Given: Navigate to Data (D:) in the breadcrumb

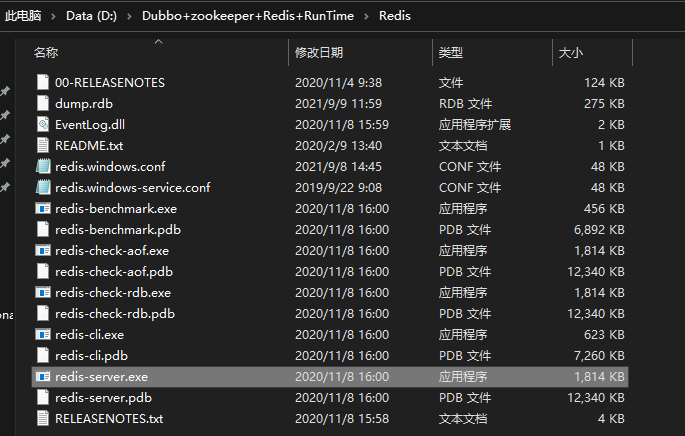Looking at the screenshot, I should point(91,16).
